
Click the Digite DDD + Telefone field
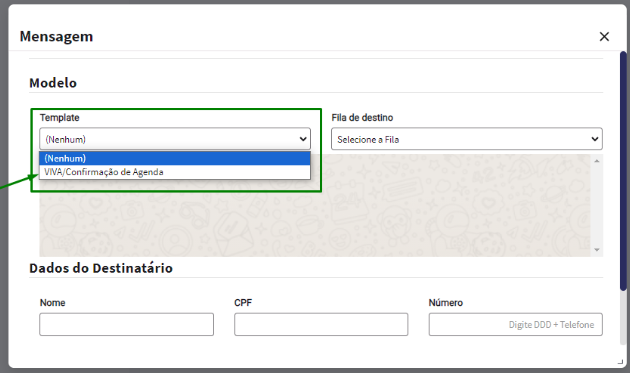pyautogui.click(x=515, y=324)
